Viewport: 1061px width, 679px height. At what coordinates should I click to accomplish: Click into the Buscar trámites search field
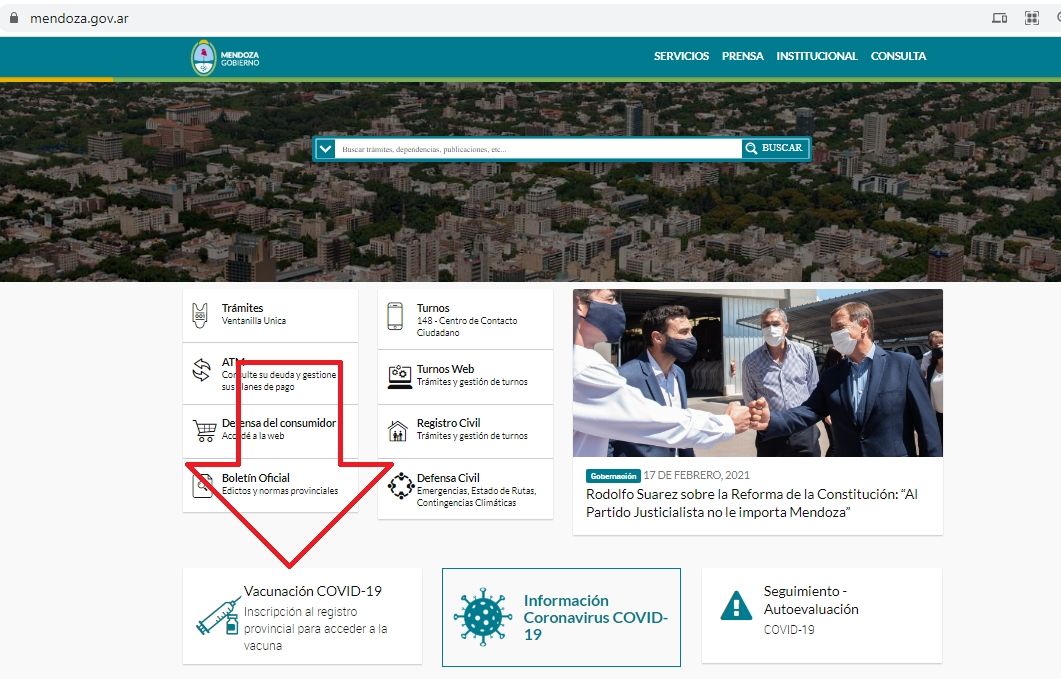[538, 149]
